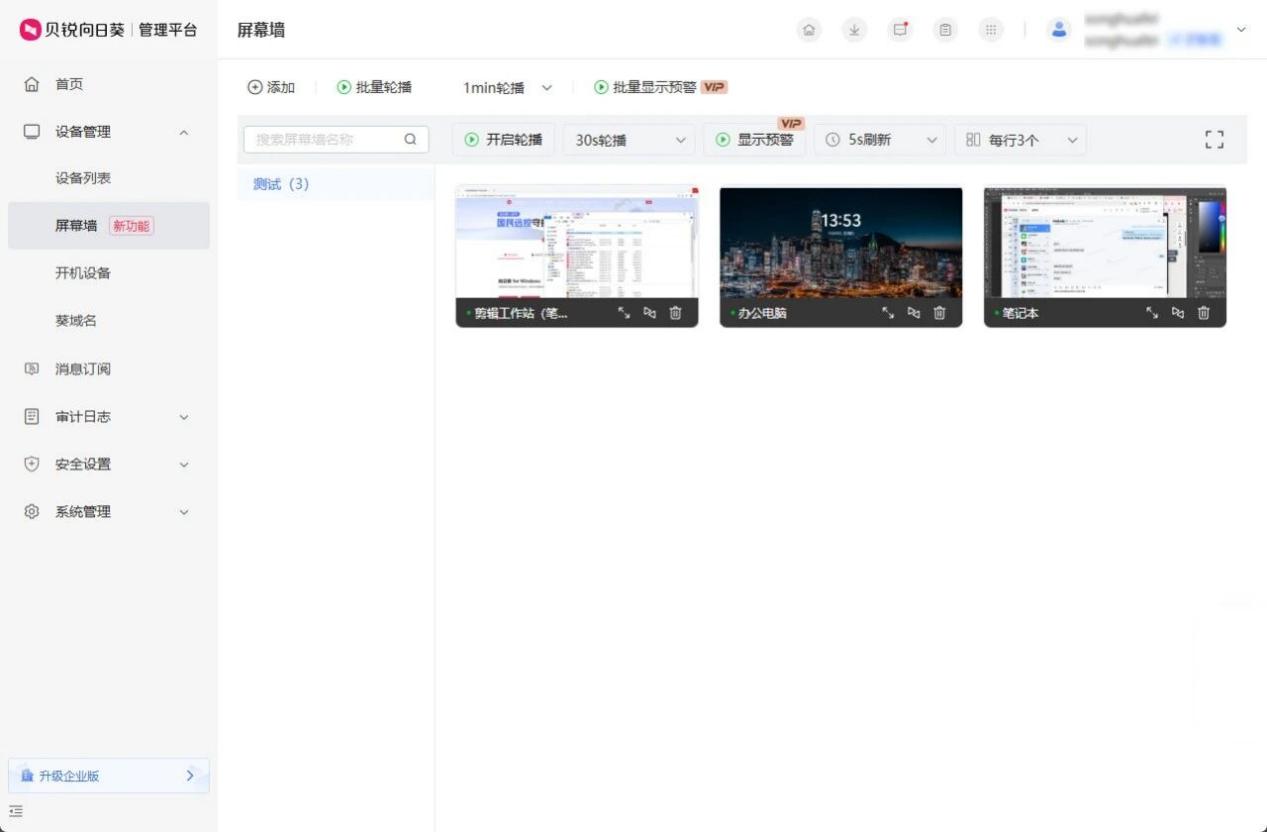Click the clipboard icon in top header
The height and width of the screenshot is (832, 1267).
tap(945, 30)
